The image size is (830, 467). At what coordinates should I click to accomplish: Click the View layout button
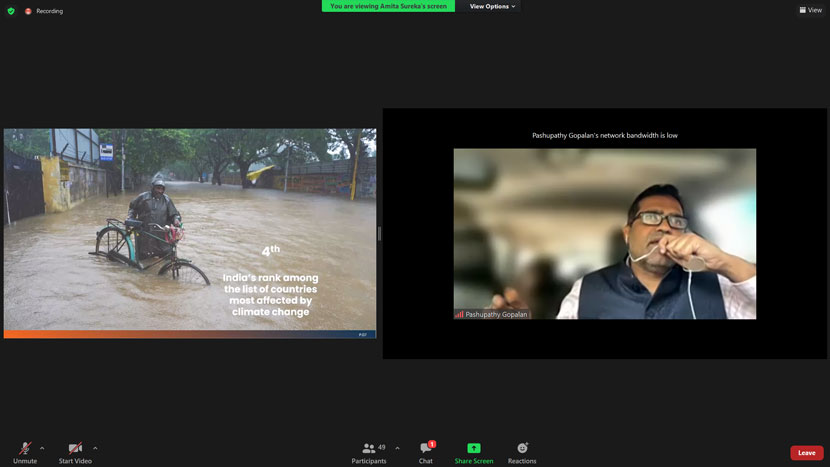[810, 10]
